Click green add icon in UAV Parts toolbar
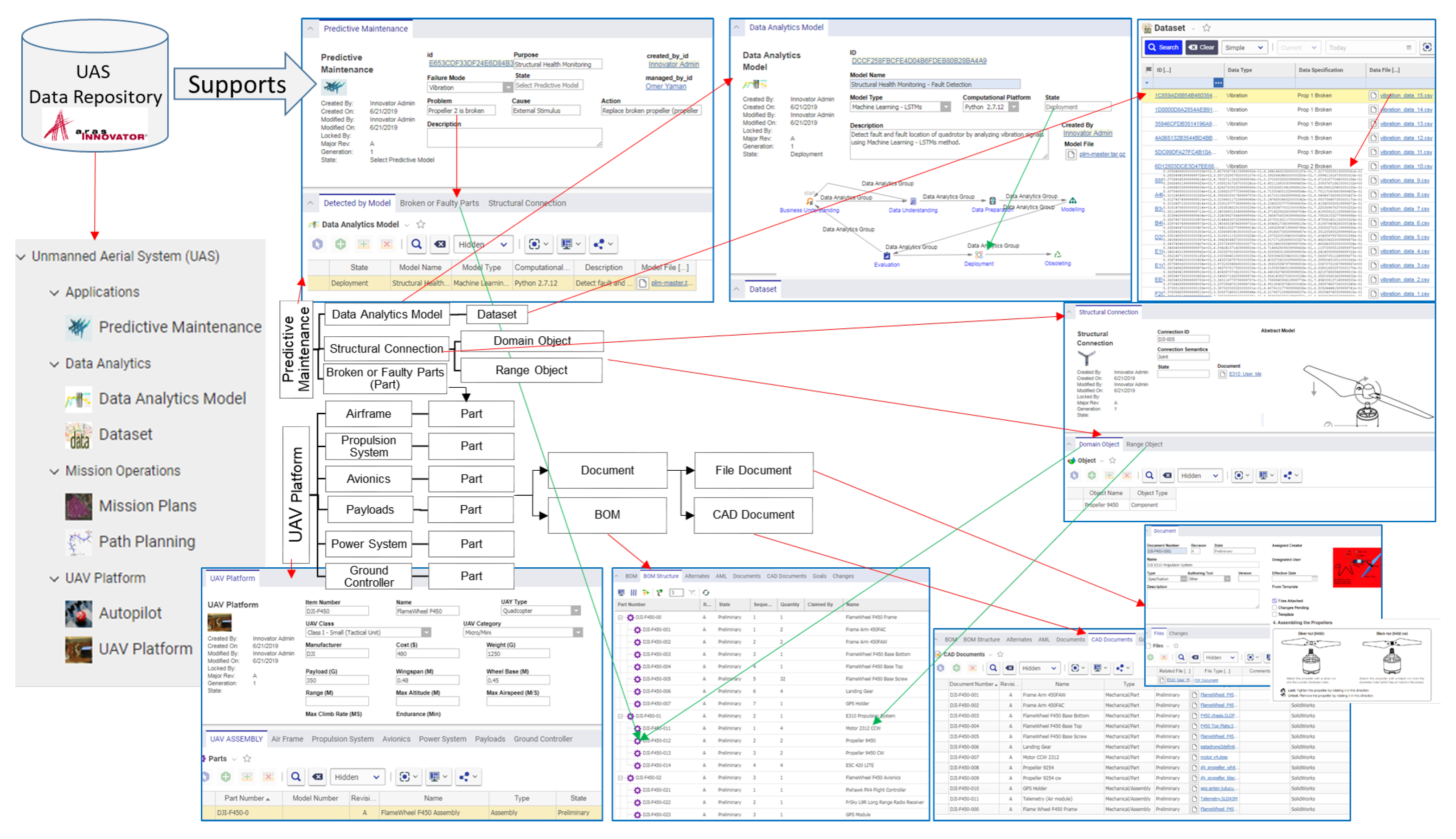 point(226,777)
